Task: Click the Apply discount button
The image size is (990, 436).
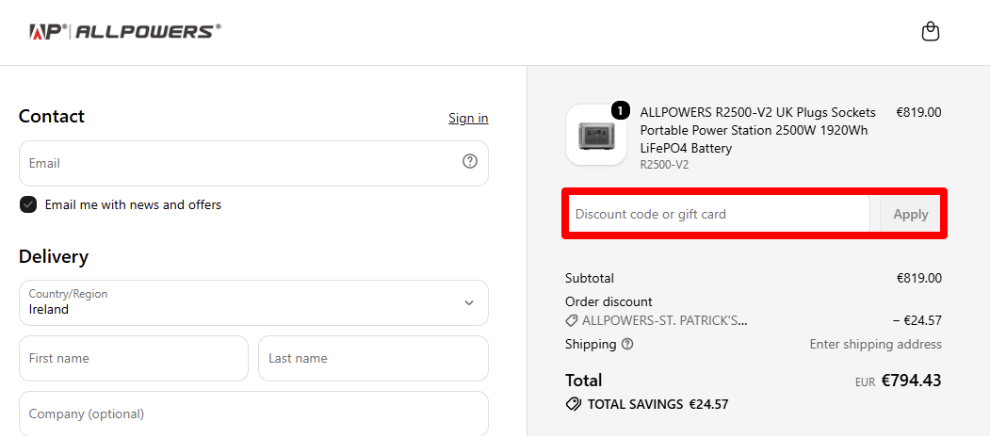Action: (910, 214)
